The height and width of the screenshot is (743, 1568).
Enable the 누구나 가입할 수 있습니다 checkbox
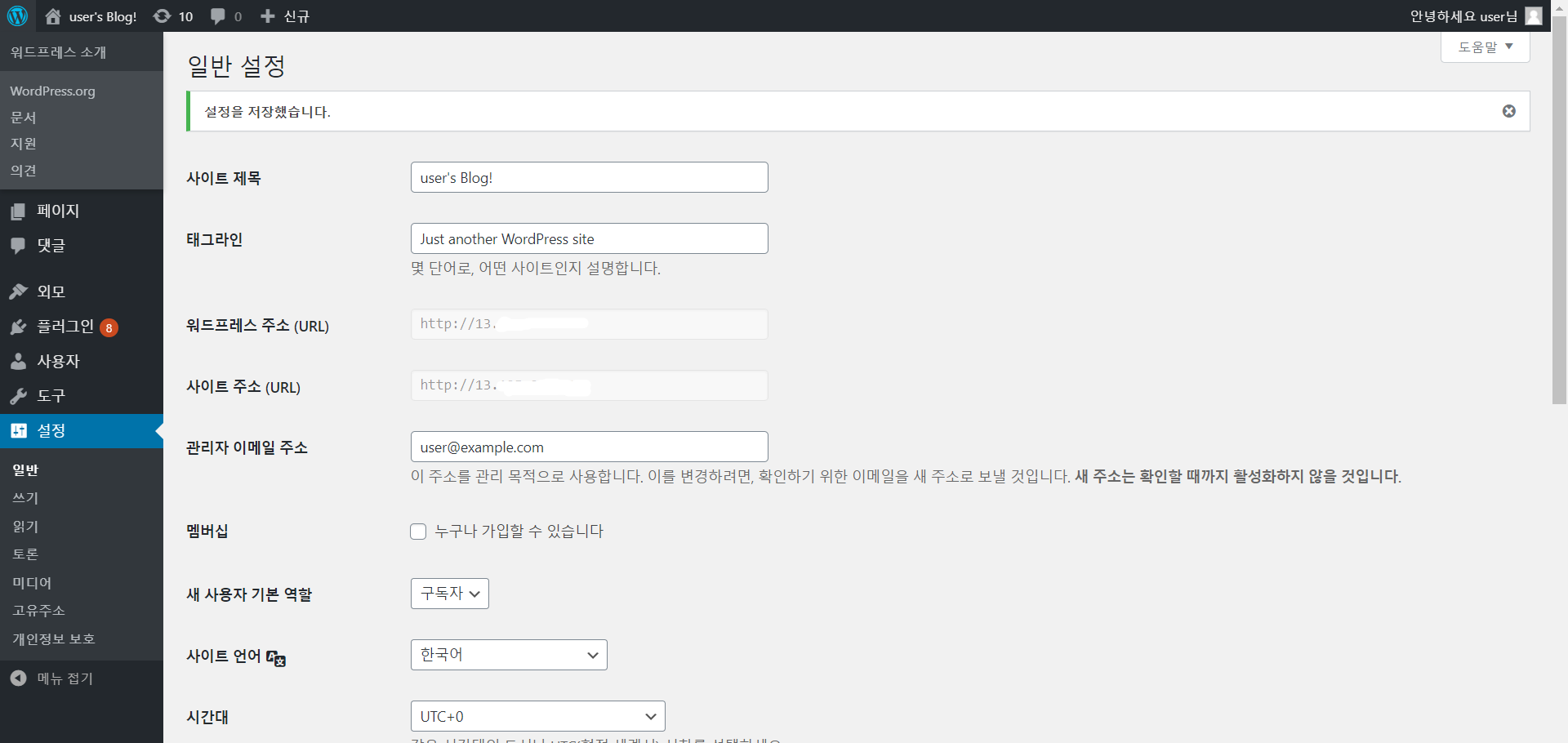418,532
